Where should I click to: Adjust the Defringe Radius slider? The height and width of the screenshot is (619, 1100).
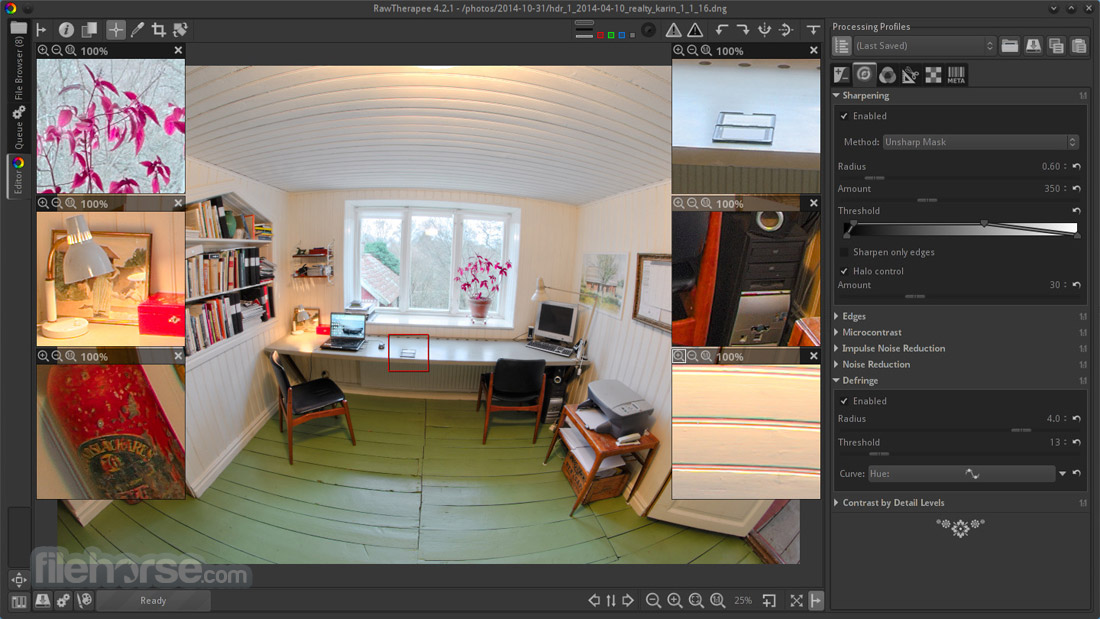(x=1021, y=430)
